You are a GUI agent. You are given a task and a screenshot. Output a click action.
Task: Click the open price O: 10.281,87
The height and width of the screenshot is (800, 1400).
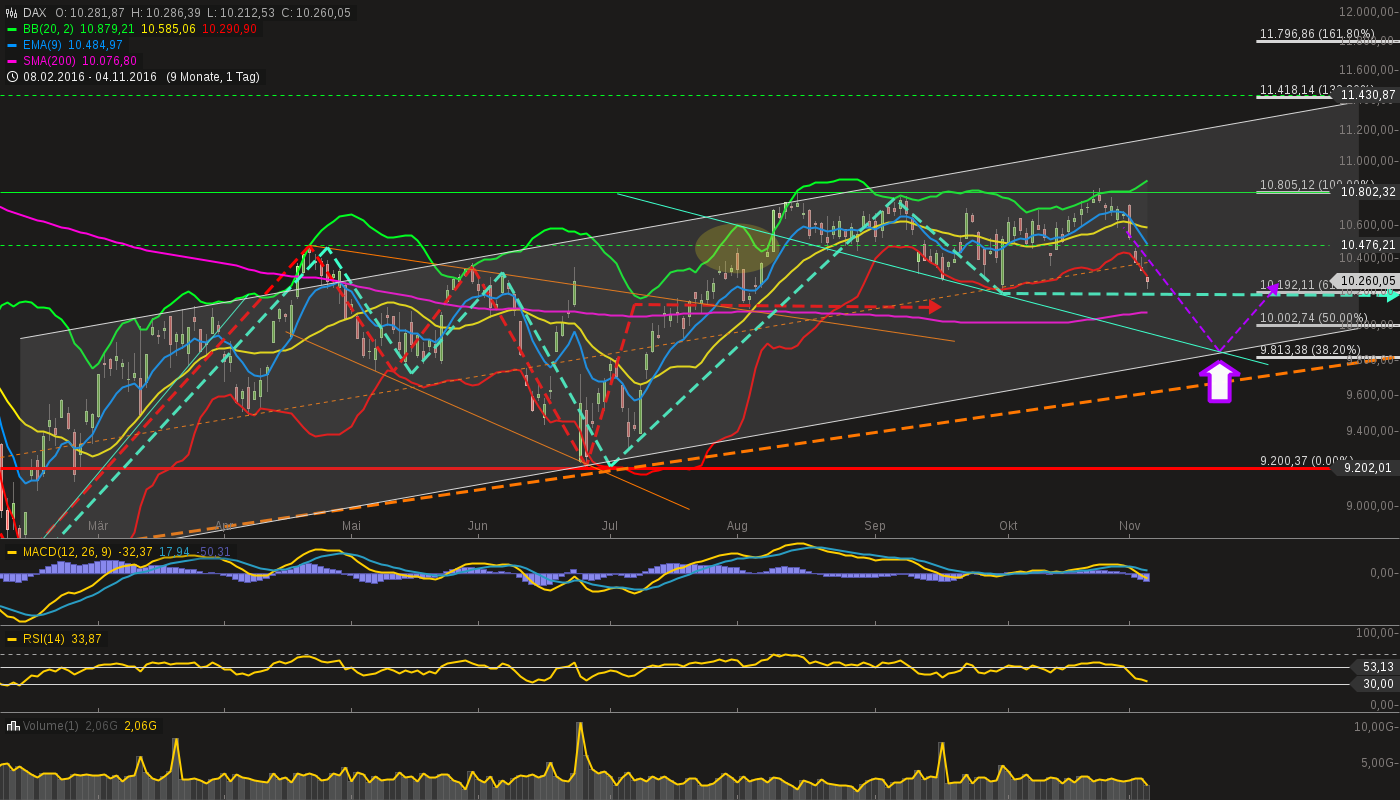point(90,13)
